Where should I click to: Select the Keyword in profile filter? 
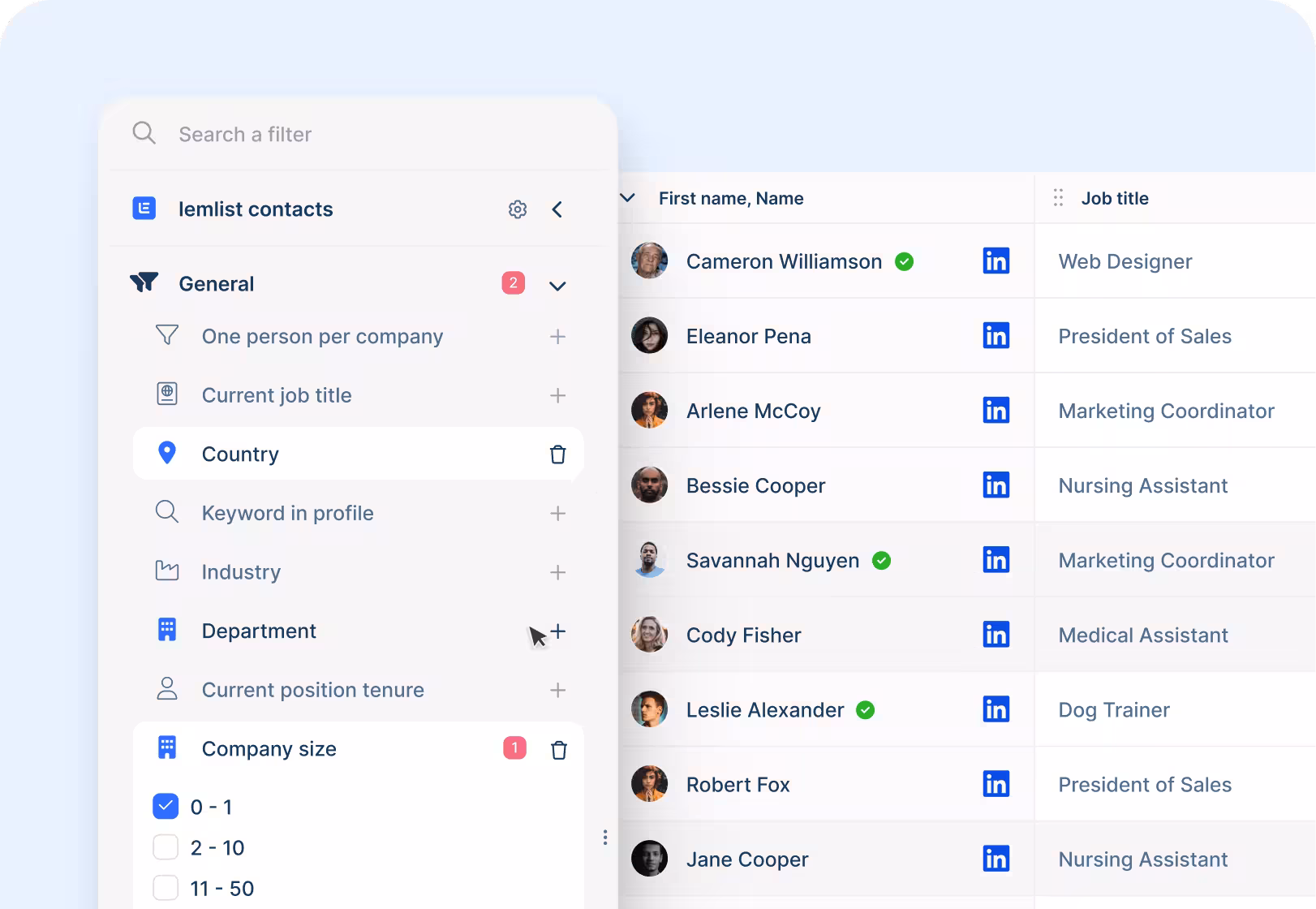287,513
